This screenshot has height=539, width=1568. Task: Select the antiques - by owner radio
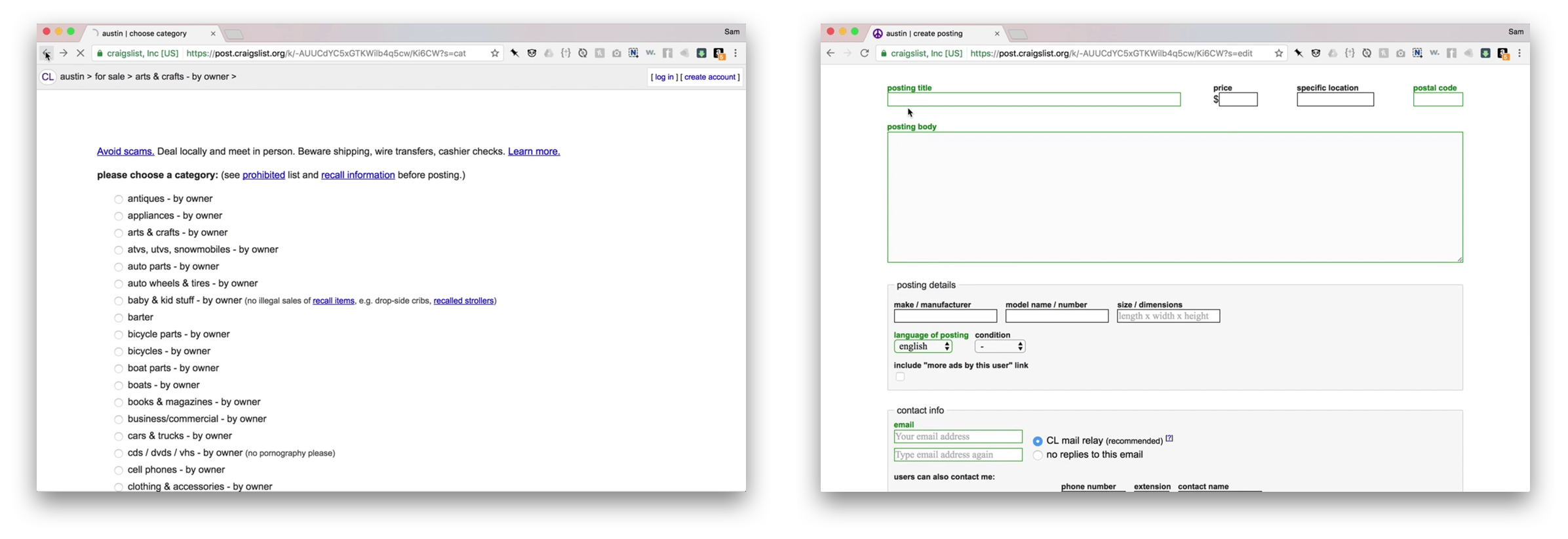pos(119,199)
